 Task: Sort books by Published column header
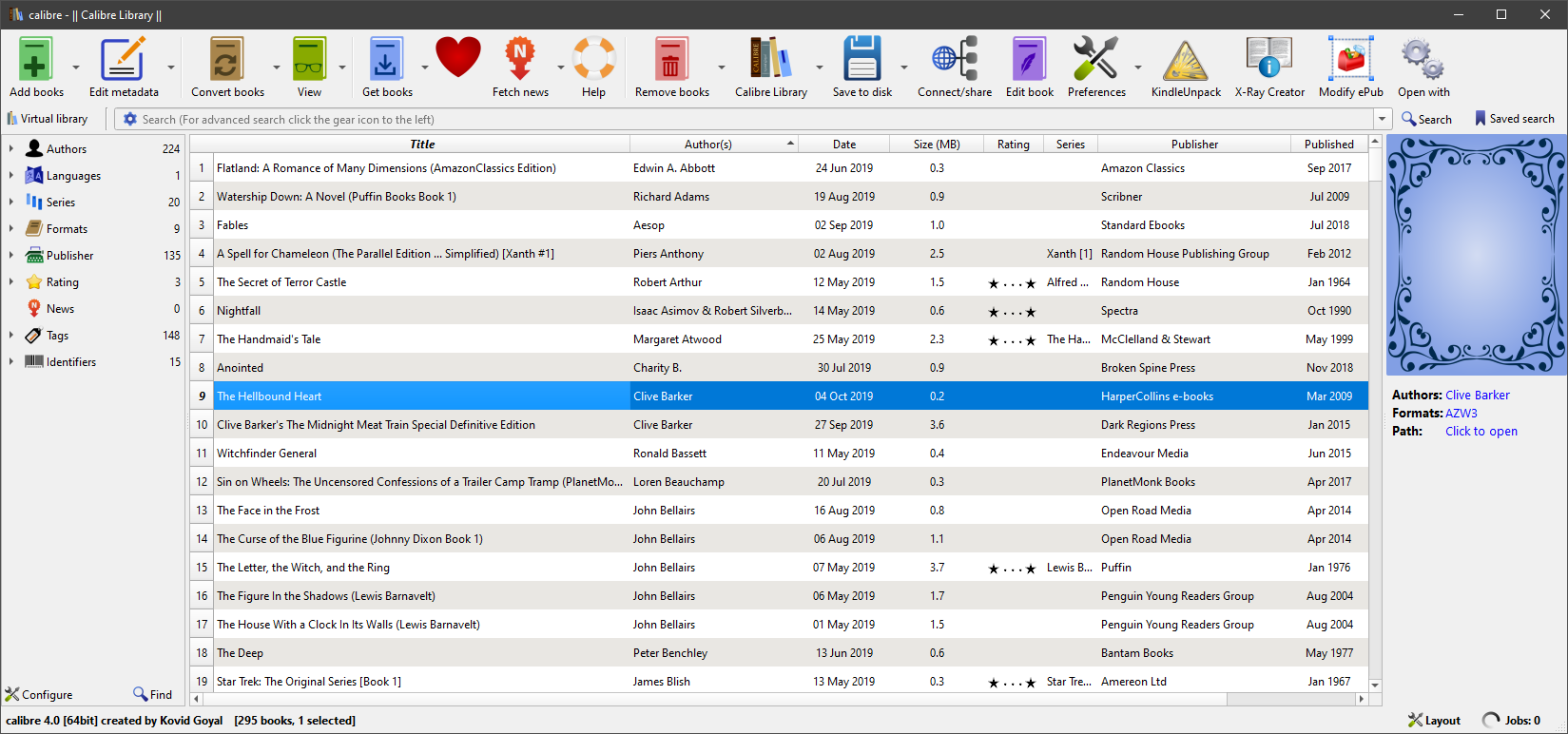point(1328,145)
